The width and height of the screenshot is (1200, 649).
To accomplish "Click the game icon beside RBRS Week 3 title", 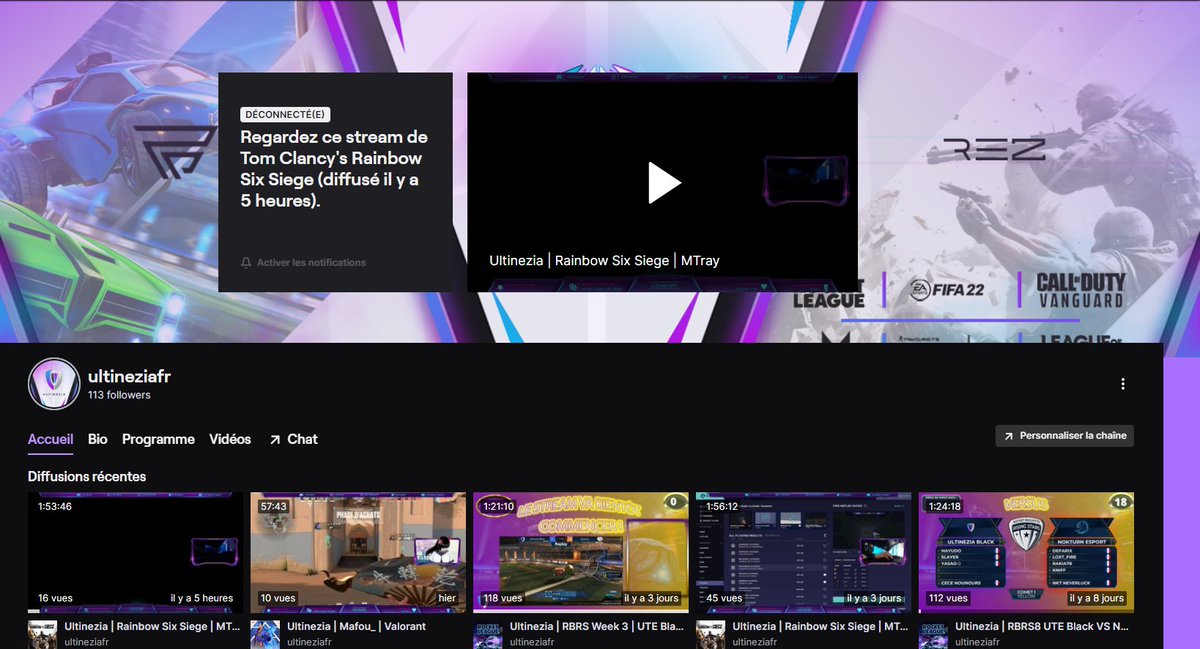I will 488,634.
